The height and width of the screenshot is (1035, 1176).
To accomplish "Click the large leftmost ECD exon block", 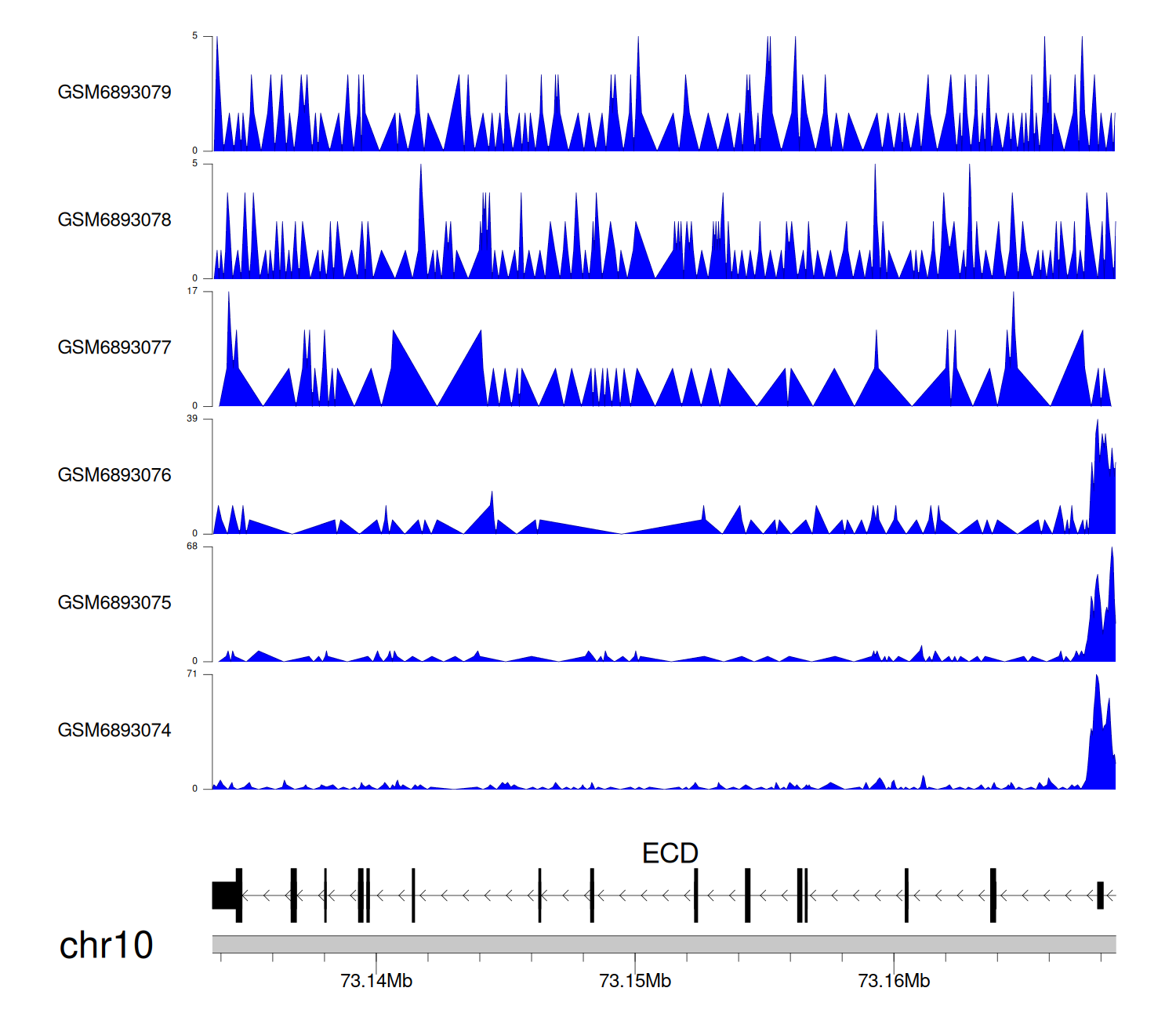I will [225, 895].
